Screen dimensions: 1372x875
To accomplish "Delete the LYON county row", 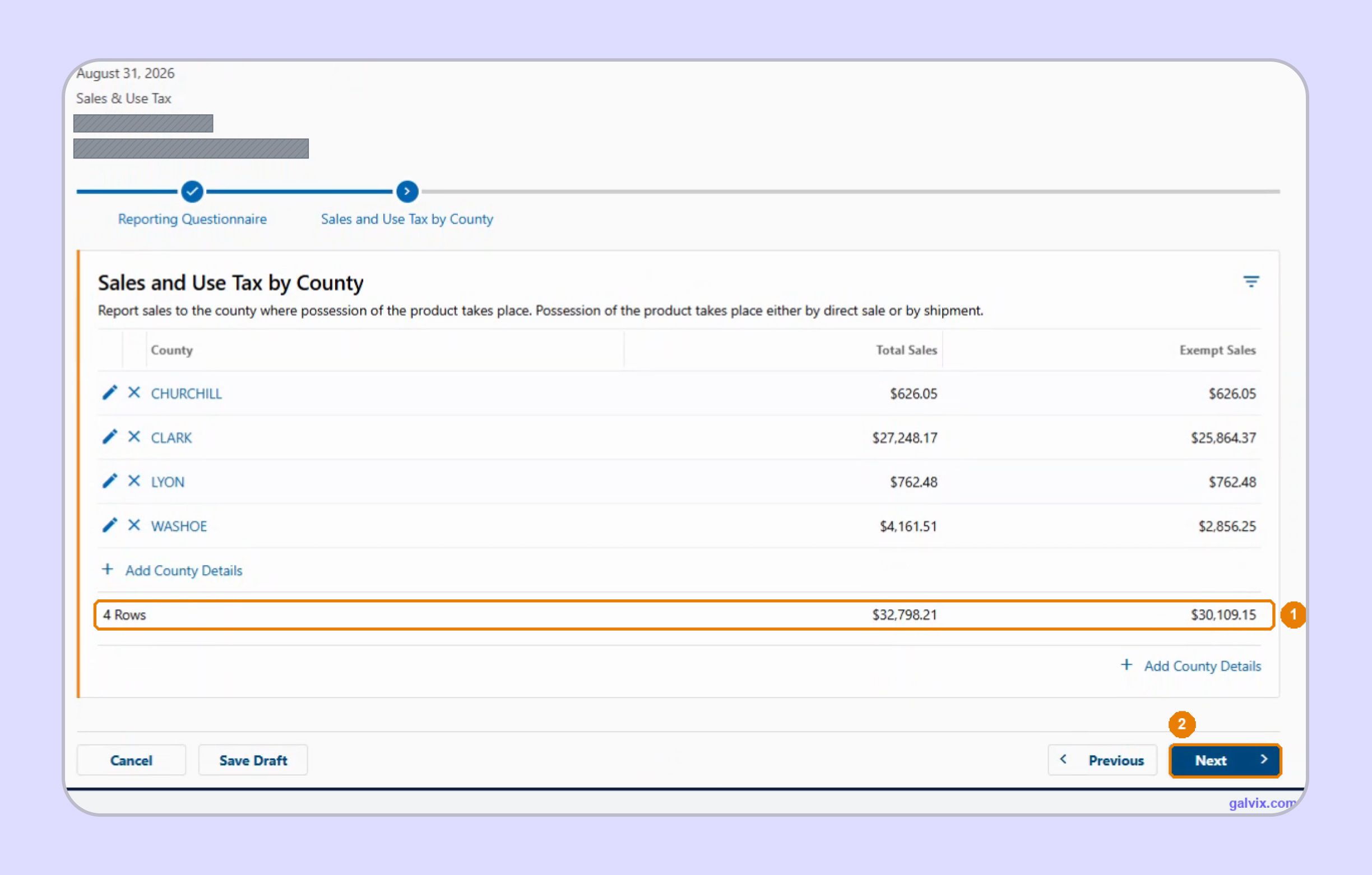I will [x=134, y=481].
